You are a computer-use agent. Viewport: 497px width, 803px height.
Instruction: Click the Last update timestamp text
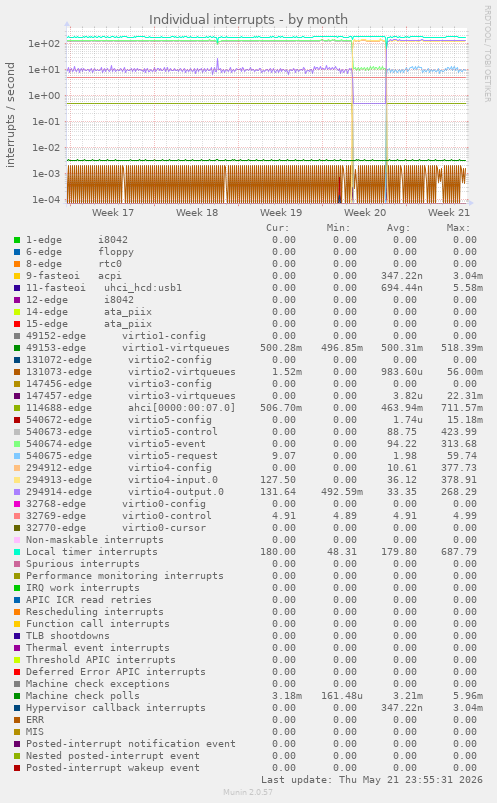pyautogui.click(x=372, y=780)
